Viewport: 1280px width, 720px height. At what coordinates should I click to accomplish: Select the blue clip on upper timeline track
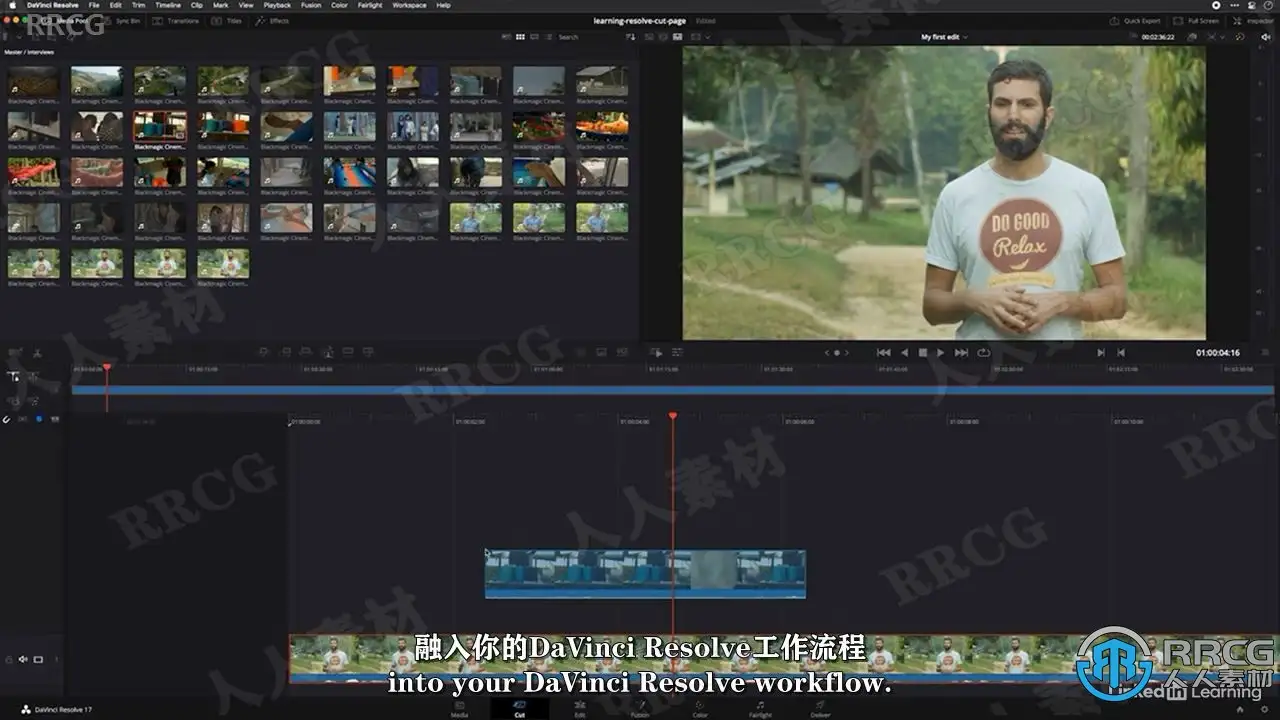pos(645,574)
